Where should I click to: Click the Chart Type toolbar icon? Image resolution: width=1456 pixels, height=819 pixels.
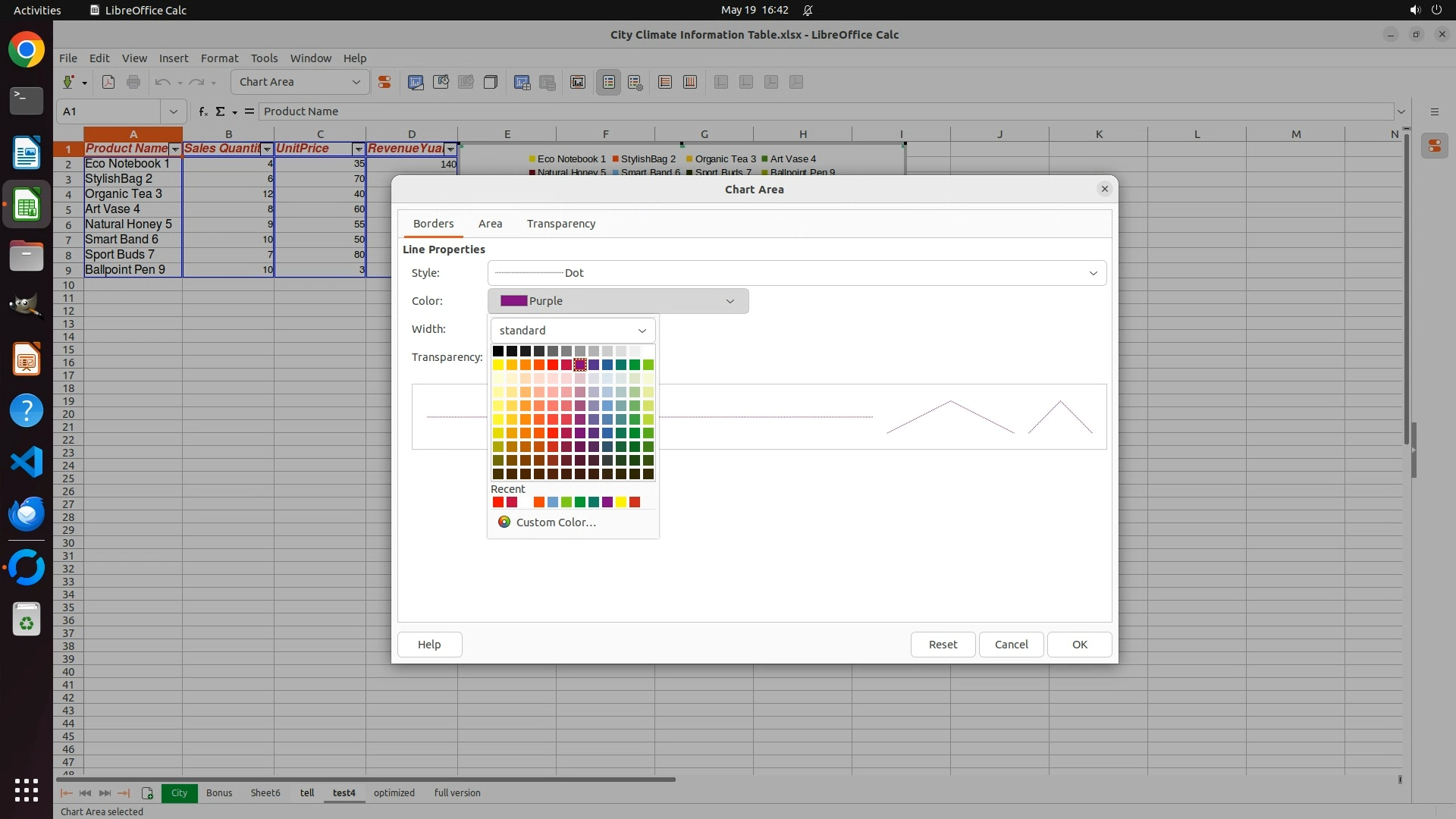tap(416, 82)
